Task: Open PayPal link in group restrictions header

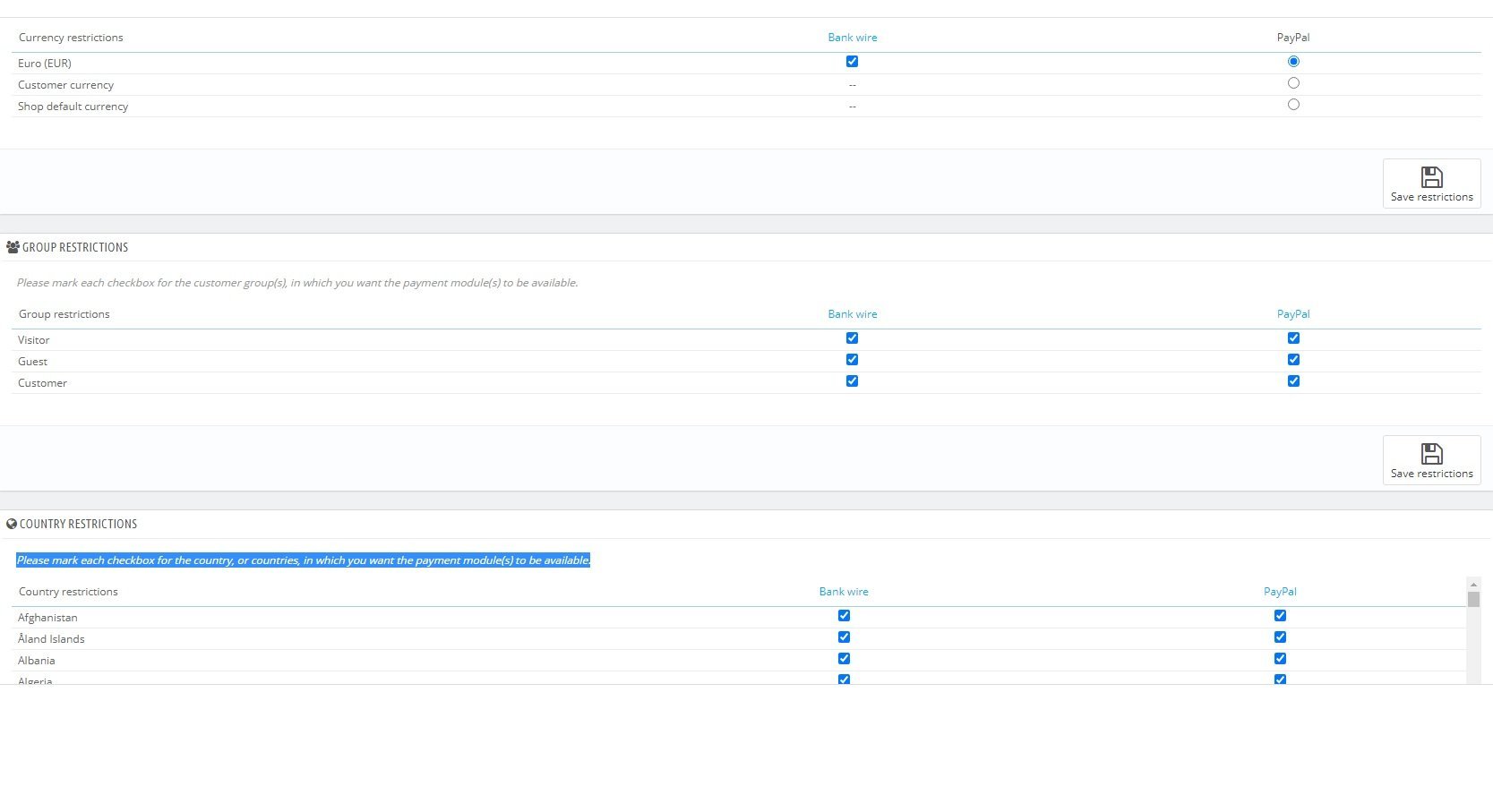Action: click(1293, 314)
